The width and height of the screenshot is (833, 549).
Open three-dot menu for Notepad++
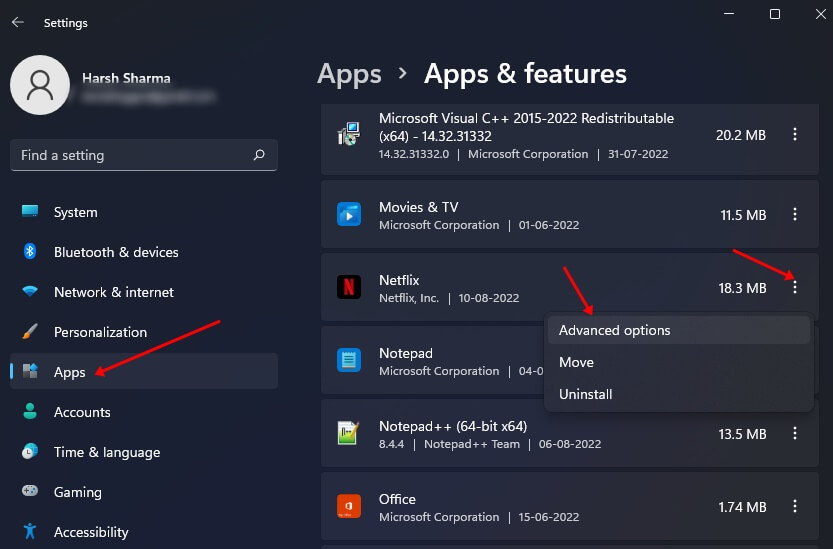coord(795,434)
